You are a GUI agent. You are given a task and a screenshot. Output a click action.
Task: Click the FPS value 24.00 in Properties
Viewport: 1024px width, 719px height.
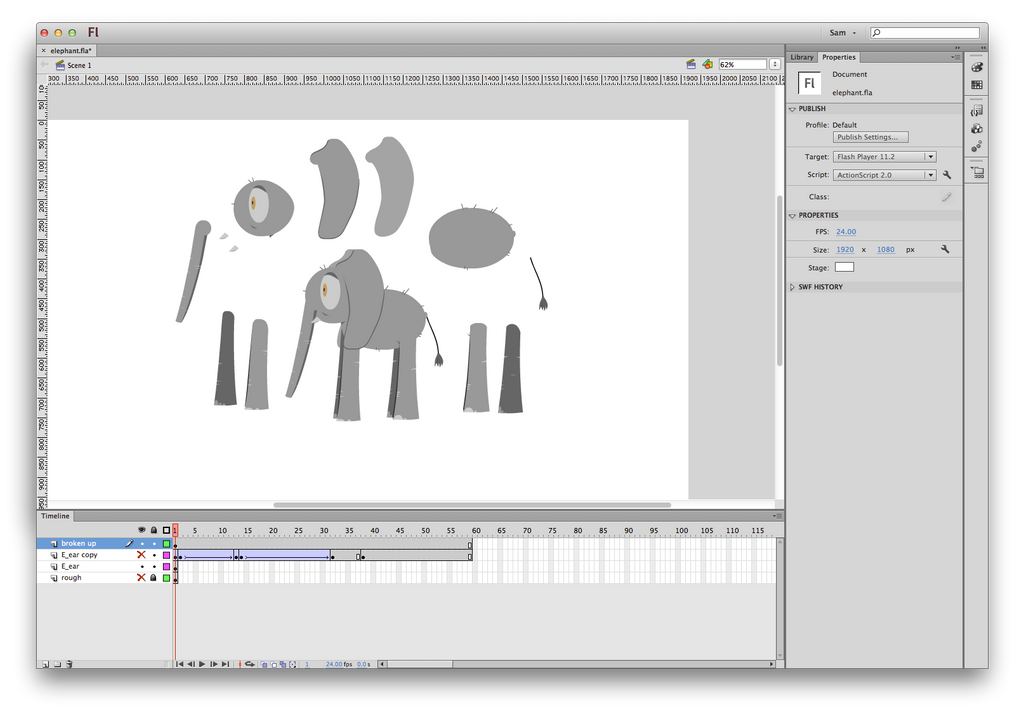(x=846, y=232)
